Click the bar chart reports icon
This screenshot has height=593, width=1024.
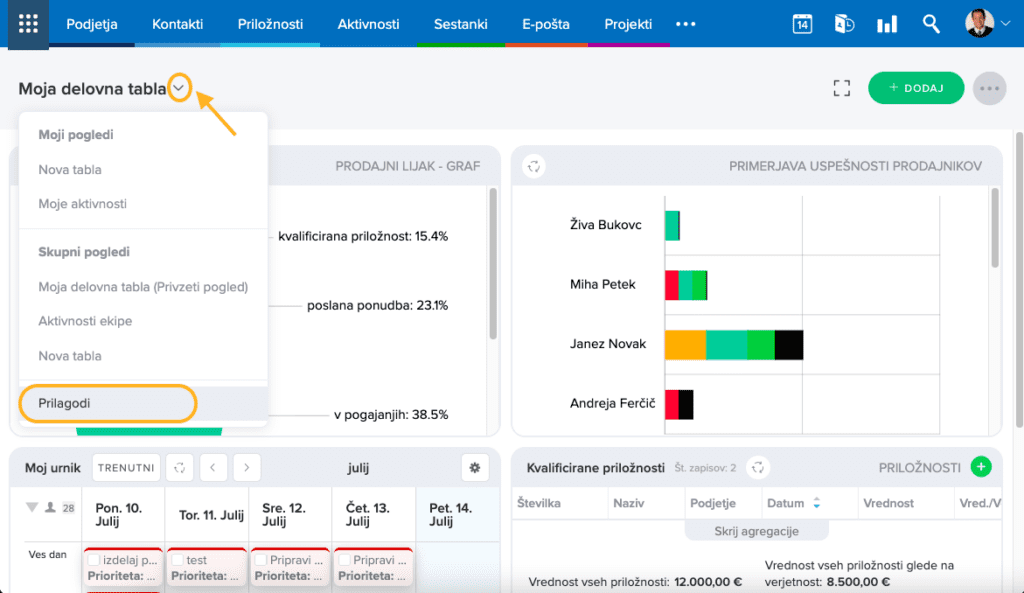pyautogui.click(x=886, y=24)
